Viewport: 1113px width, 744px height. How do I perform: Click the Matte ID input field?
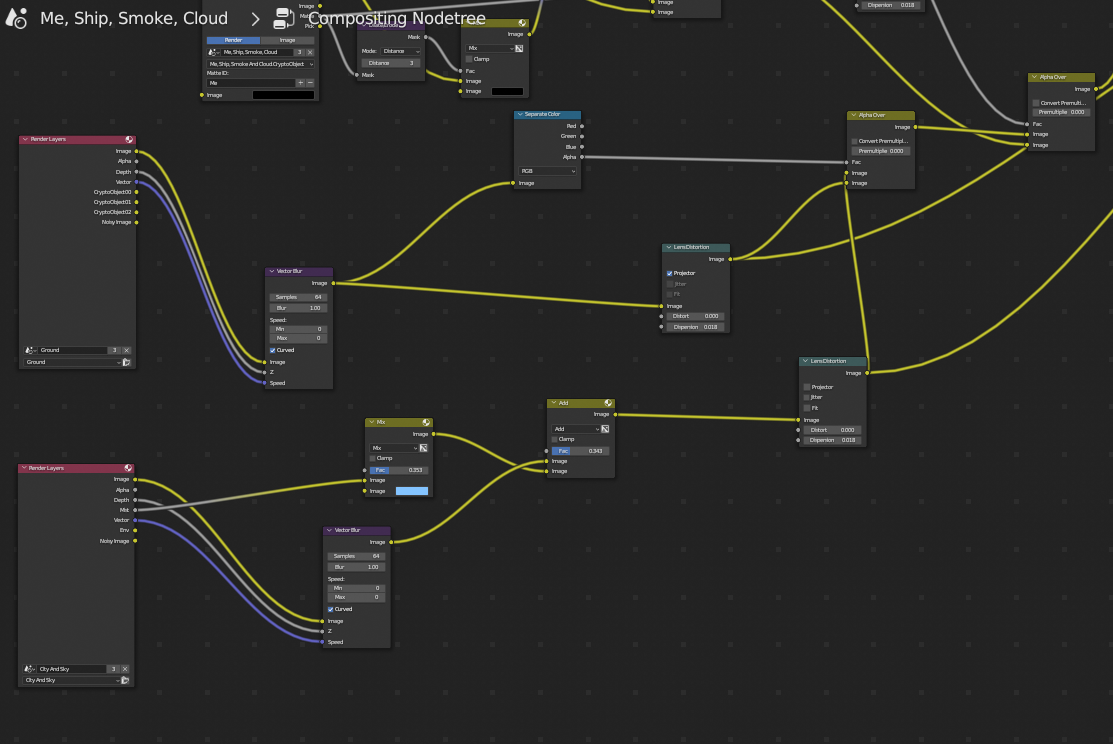click(x=251, y=83)
